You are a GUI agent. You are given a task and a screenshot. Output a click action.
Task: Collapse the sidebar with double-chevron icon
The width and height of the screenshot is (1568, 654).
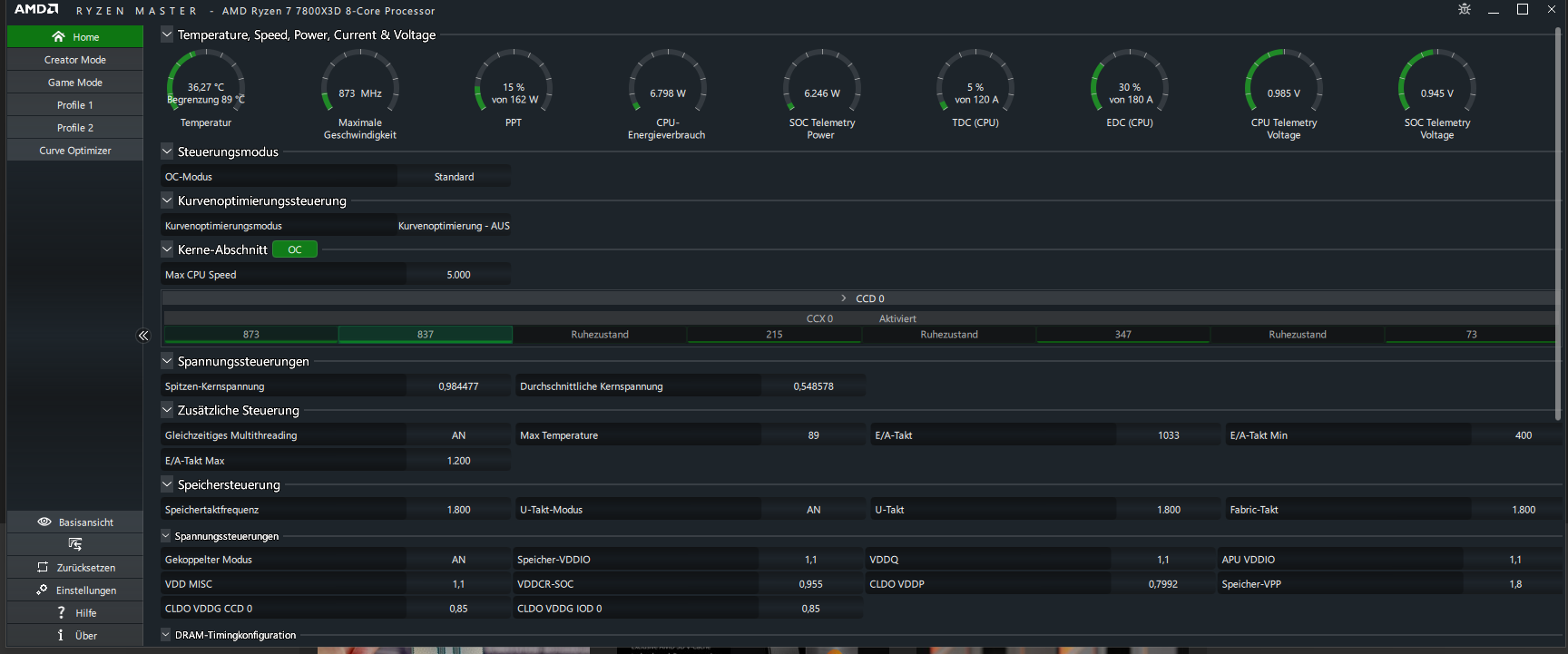pos(143,336)
